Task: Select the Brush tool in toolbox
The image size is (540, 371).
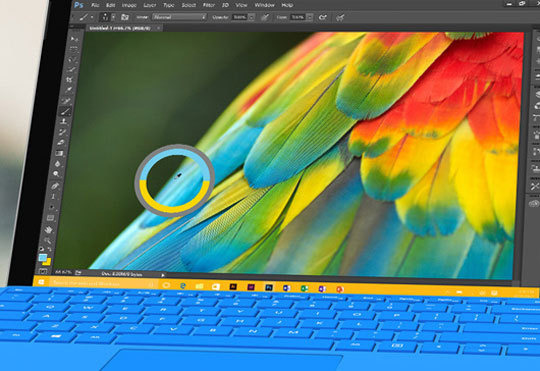Action: 65,111
